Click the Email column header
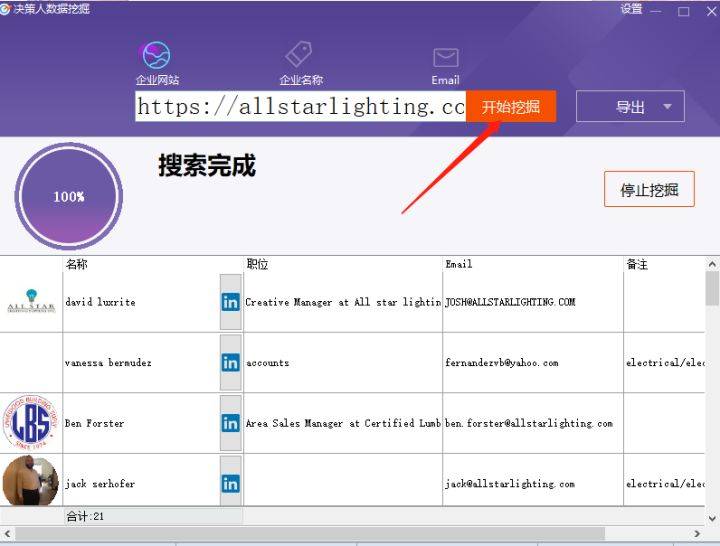 [x=458, y=265]
